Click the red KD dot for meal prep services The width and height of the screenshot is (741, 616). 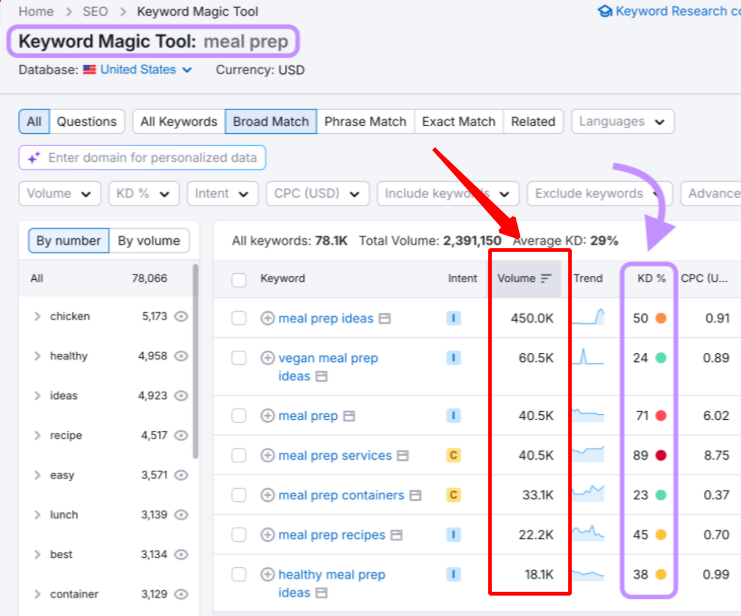pos(661,455)
